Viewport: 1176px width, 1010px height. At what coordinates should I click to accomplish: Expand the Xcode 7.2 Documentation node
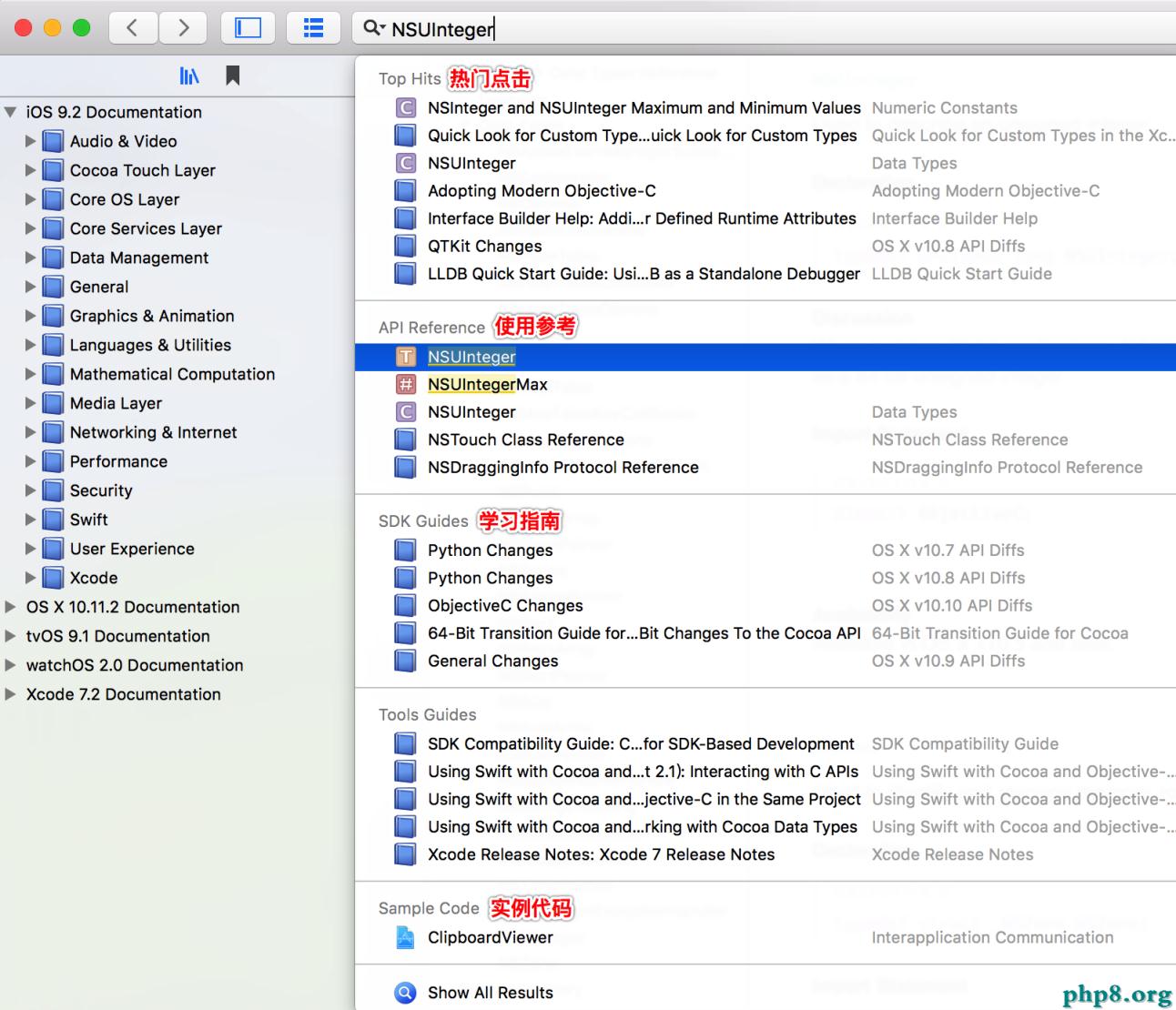[11, 694]
